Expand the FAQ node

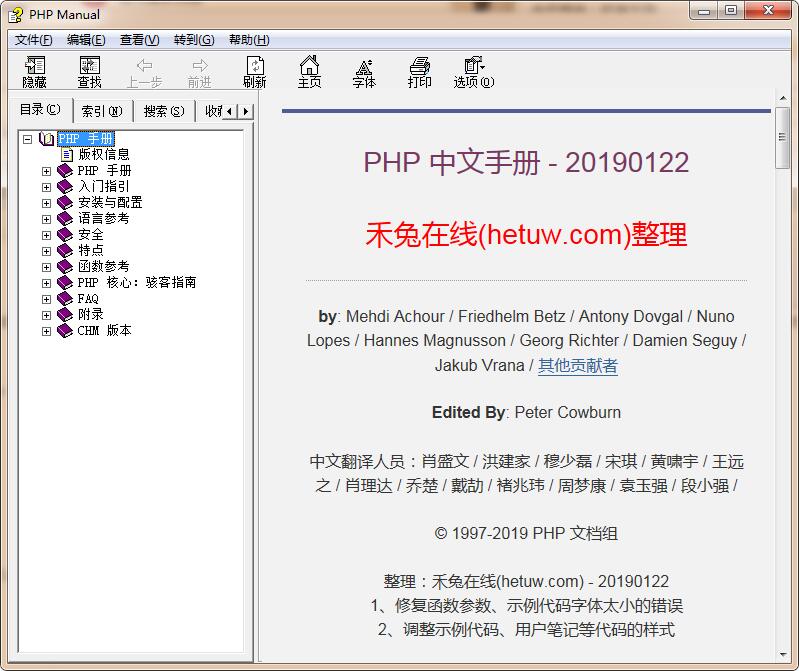click(x=46, y=299)
